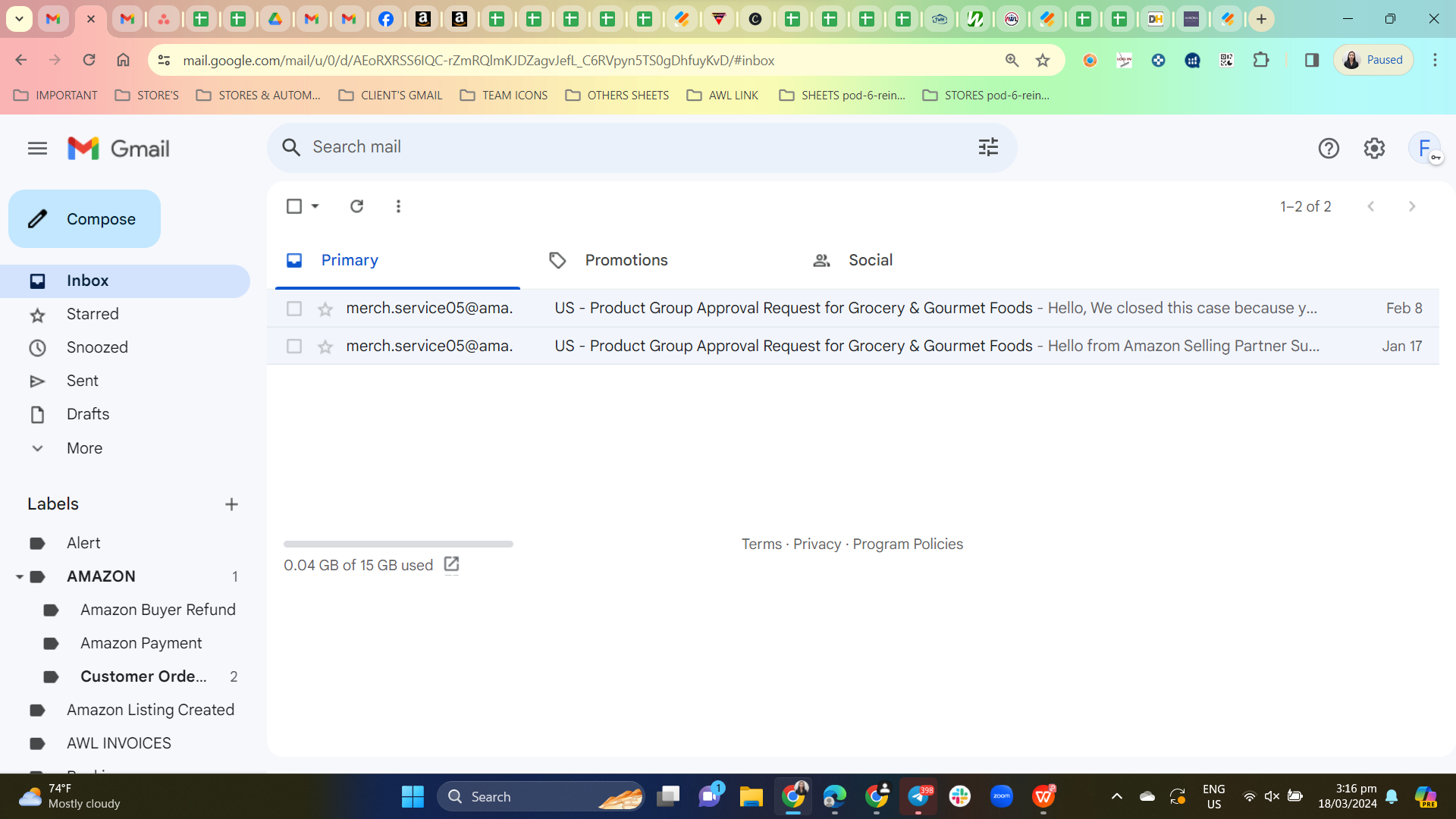This screenshot has width=1456, height=819.
Task: Bookmark this page with the star
Action: pyautogui.click(x=1043, y=61)
